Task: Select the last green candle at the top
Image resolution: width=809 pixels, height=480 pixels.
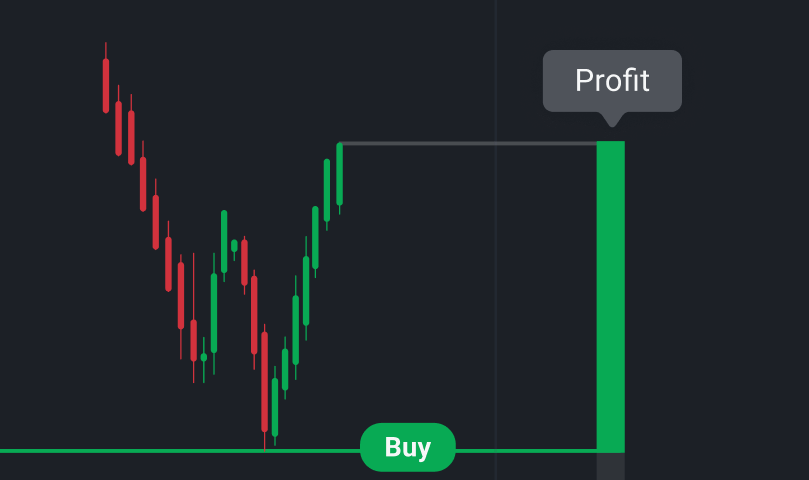Action: click(x=340, y=174)
